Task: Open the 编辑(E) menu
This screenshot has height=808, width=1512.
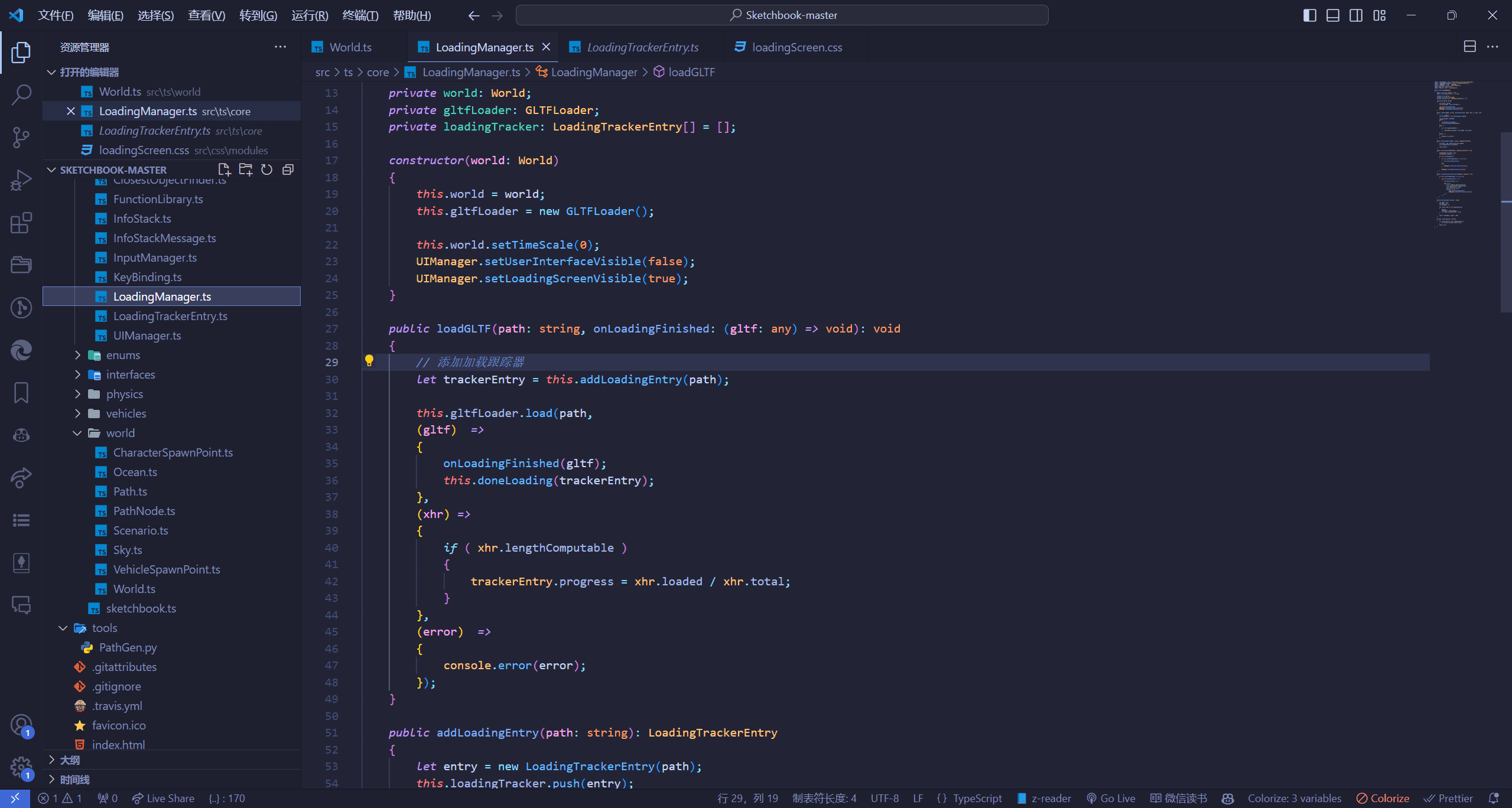Action: click(x=105, y=15)
